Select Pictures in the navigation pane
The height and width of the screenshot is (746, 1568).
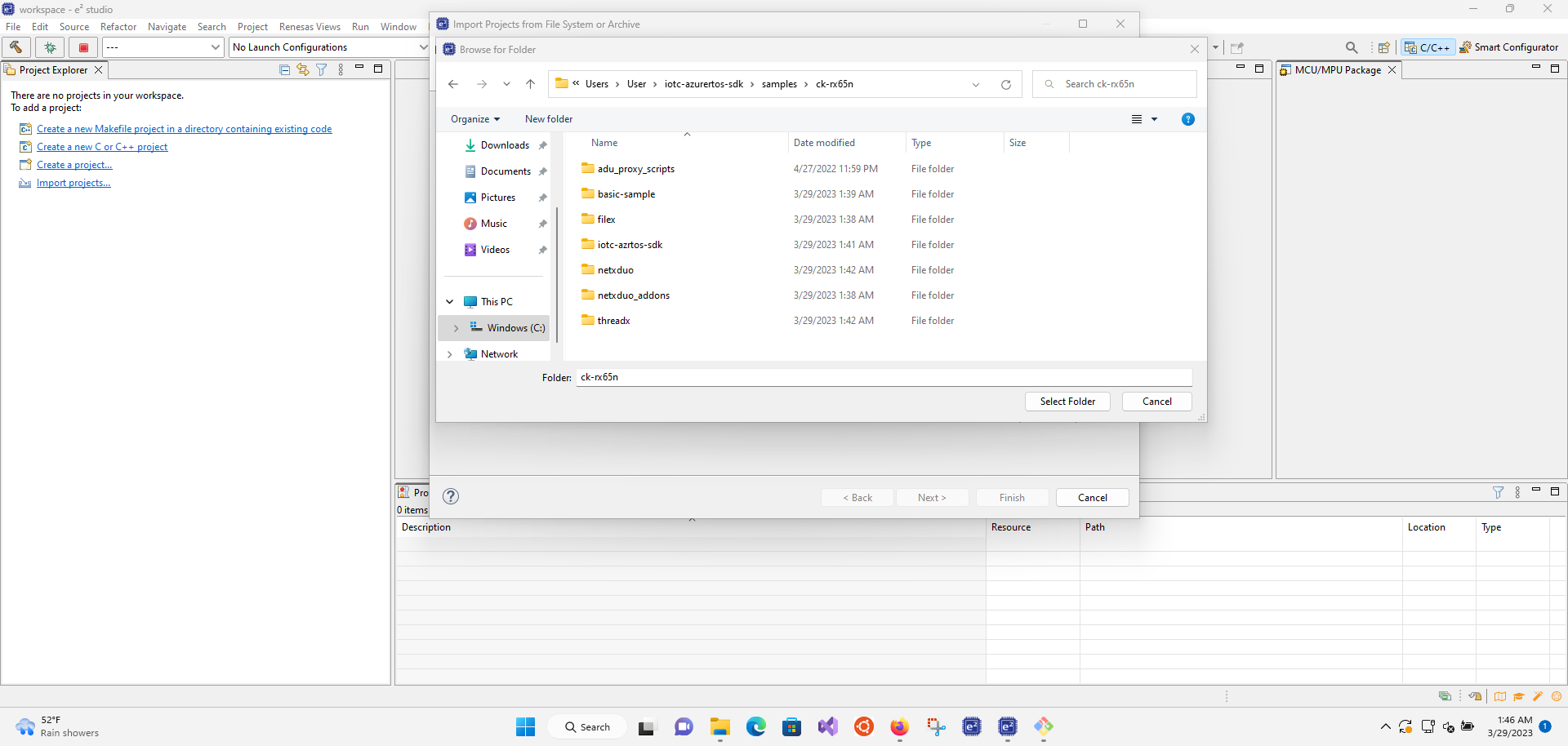click(497, 198)
